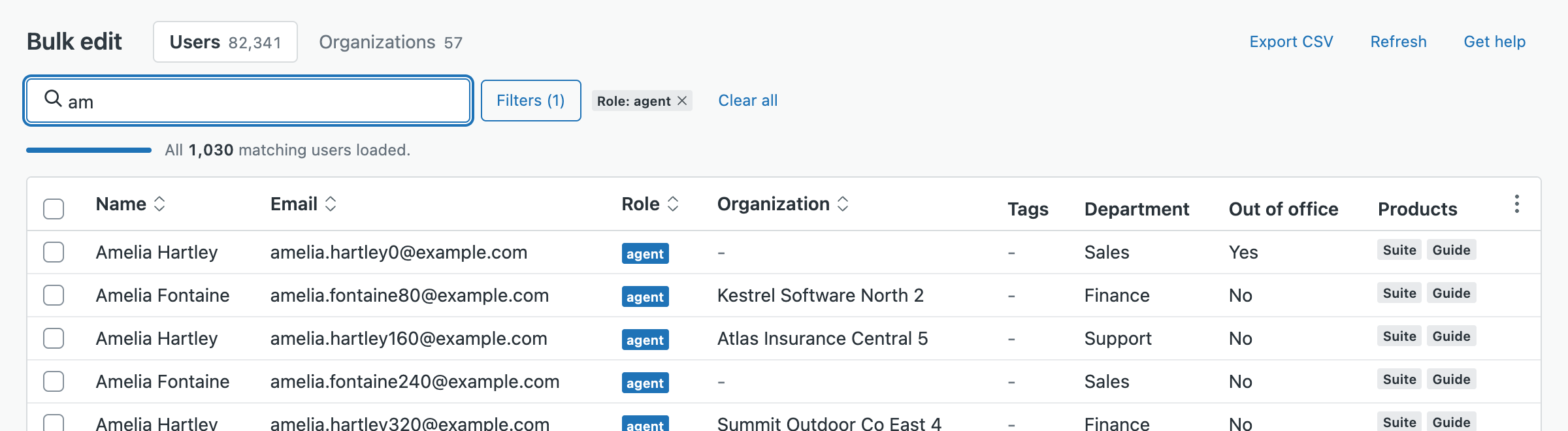Click Clear all filters
This screenshot has height=431, width=1568.
coord(748,101)
